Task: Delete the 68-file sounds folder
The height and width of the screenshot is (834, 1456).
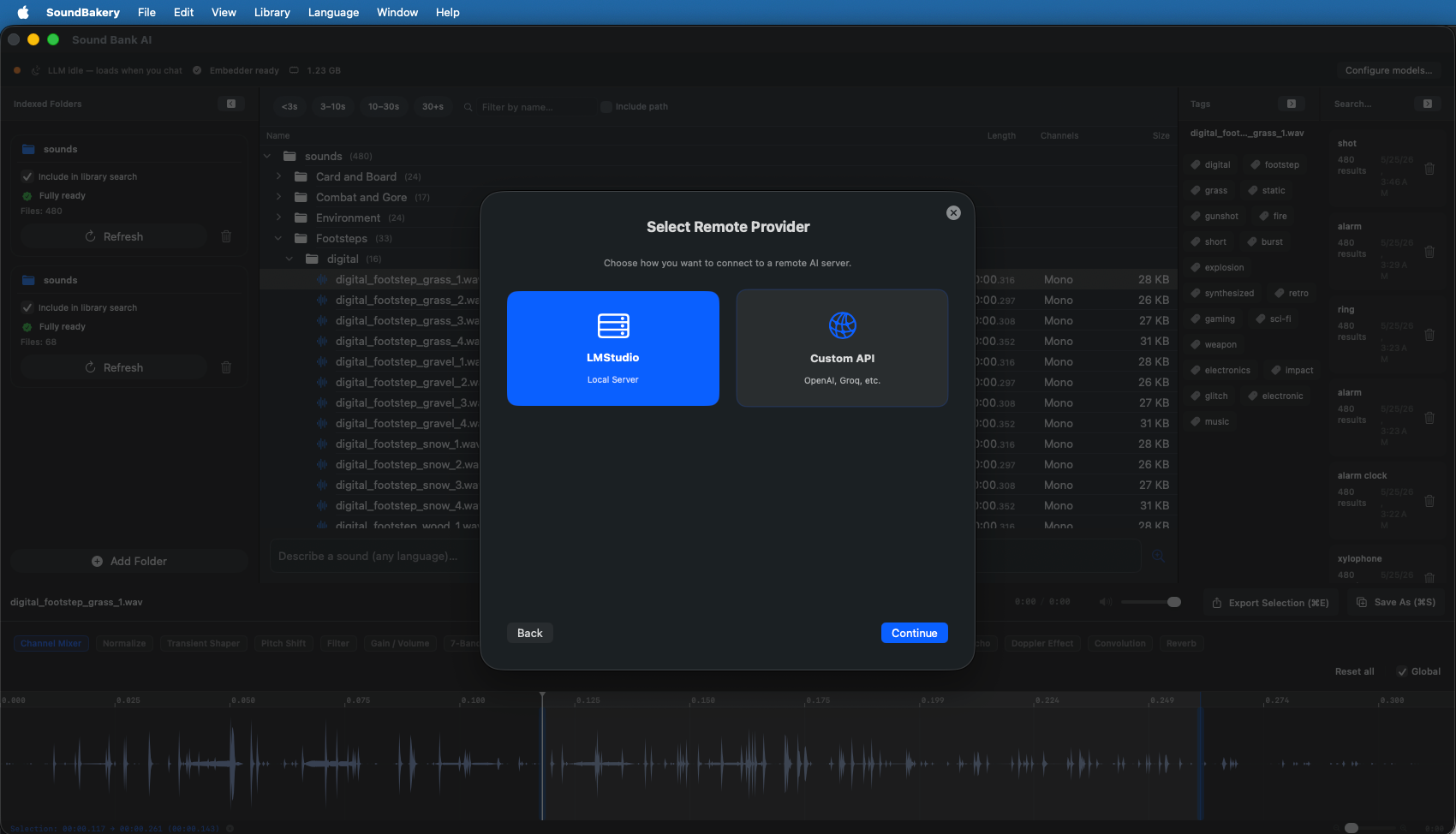Action: coord(226,367)
